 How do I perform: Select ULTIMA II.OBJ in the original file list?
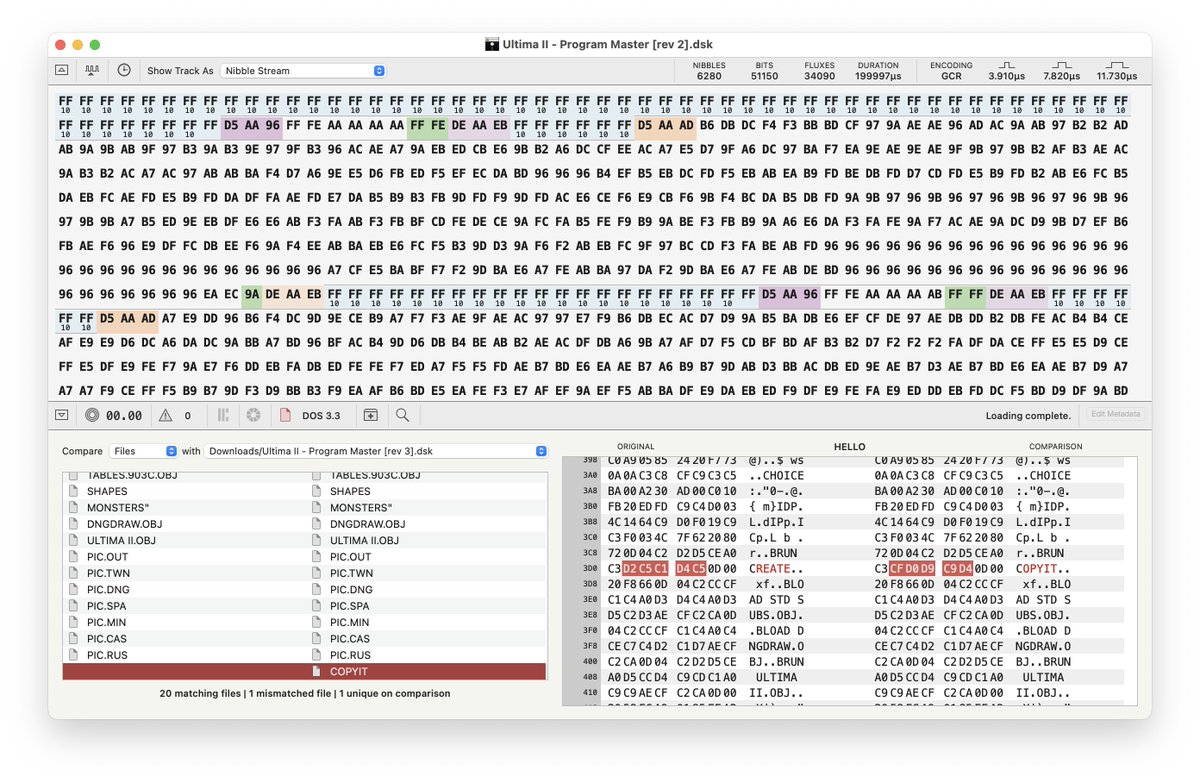pos(121,540)
